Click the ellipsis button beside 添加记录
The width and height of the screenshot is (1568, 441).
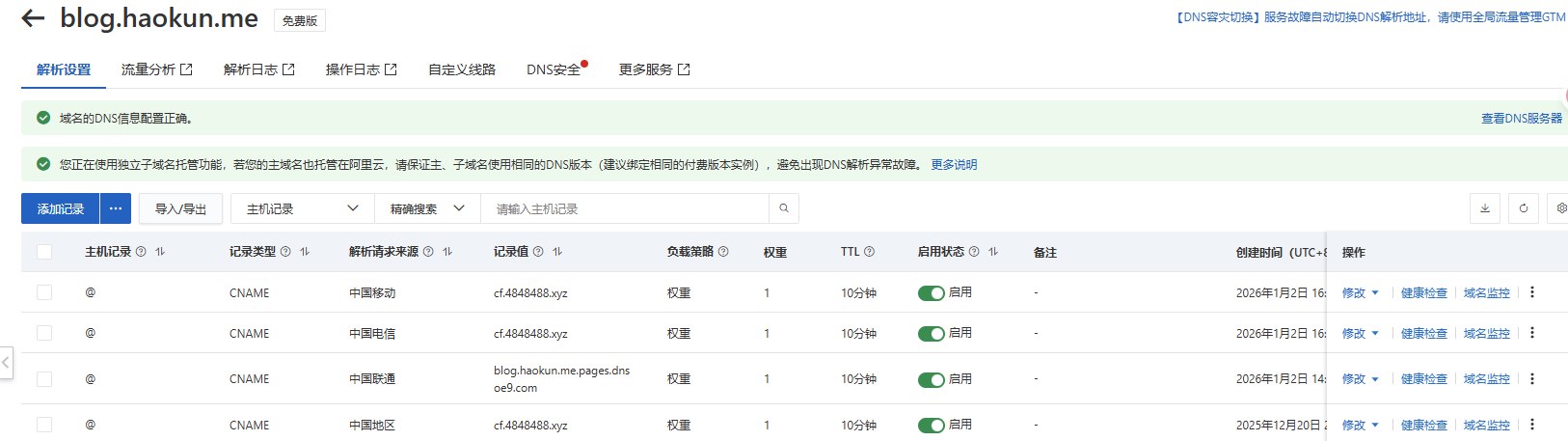(116, 208)
